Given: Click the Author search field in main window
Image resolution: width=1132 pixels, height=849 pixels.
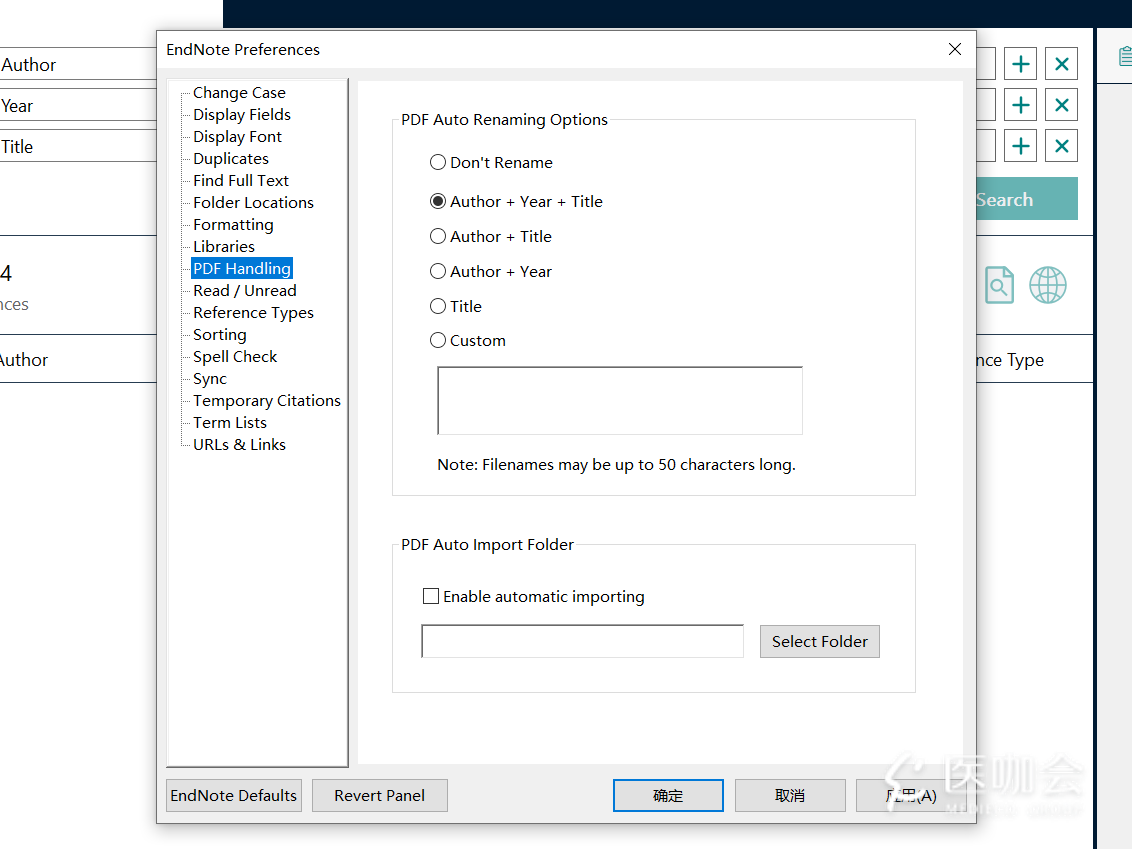Looking at the screenshot, I should click(78, 64).
